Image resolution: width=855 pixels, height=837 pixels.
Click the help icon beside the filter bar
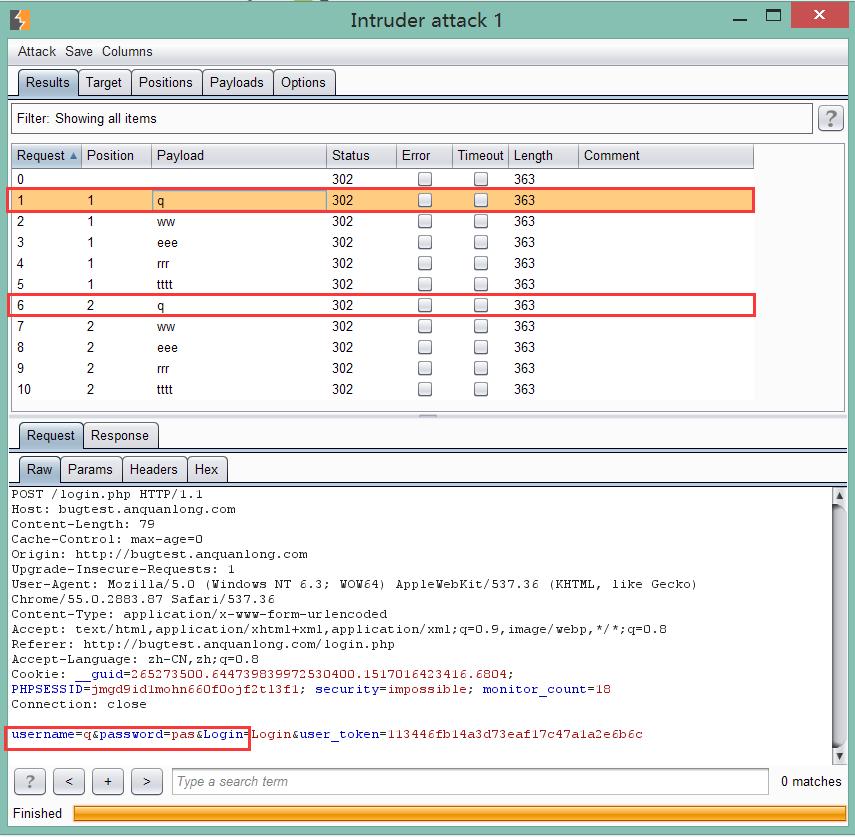coord(830,119)
